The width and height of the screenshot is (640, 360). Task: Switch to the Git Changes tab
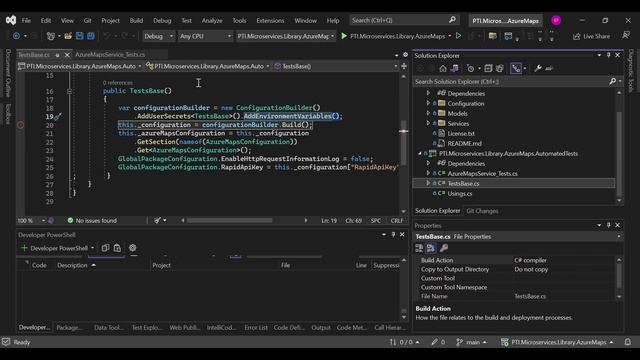click(482, 211)
